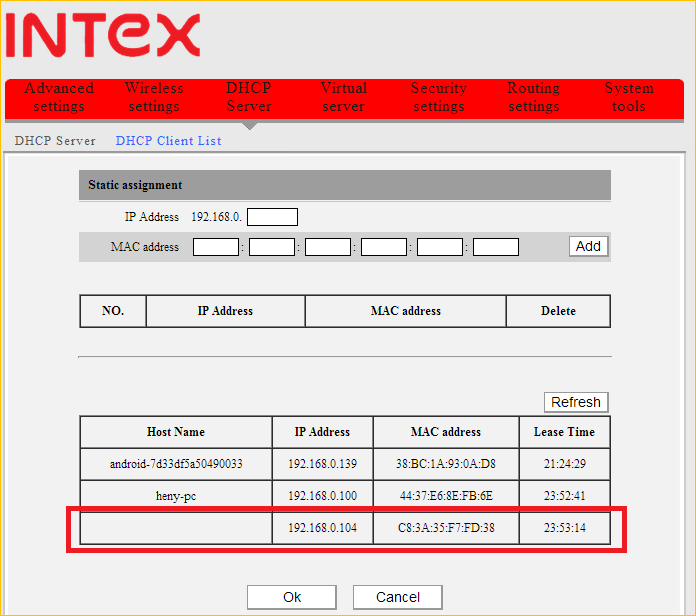Open the Advanced settings tab
The width and height of the screenshot is (696, 616).
59,97
